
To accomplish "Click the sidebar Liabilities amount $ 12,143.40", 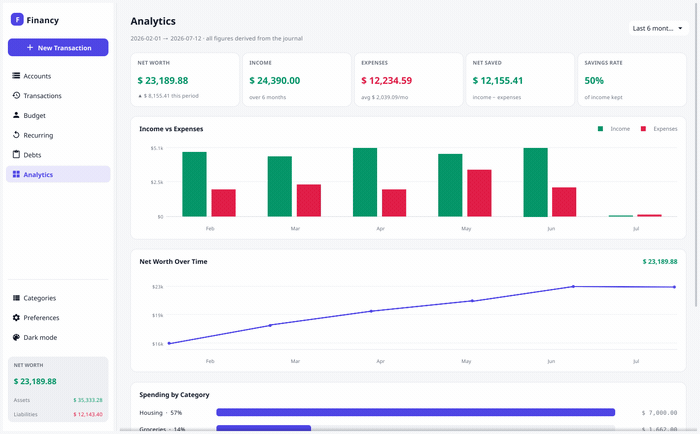I will click(88, 414).
